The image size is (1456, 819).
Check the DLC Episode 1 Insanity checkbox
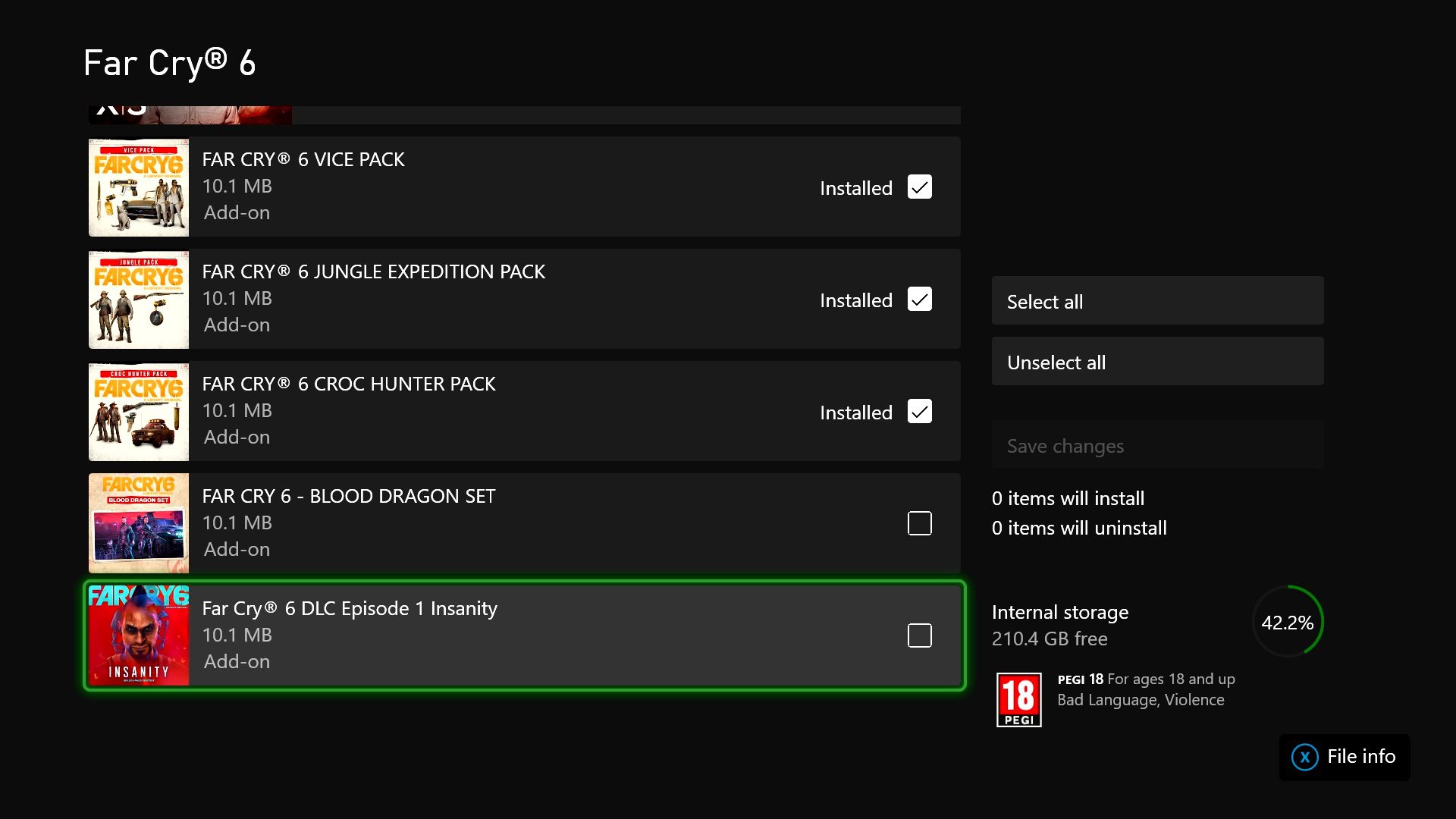[919, 635]
